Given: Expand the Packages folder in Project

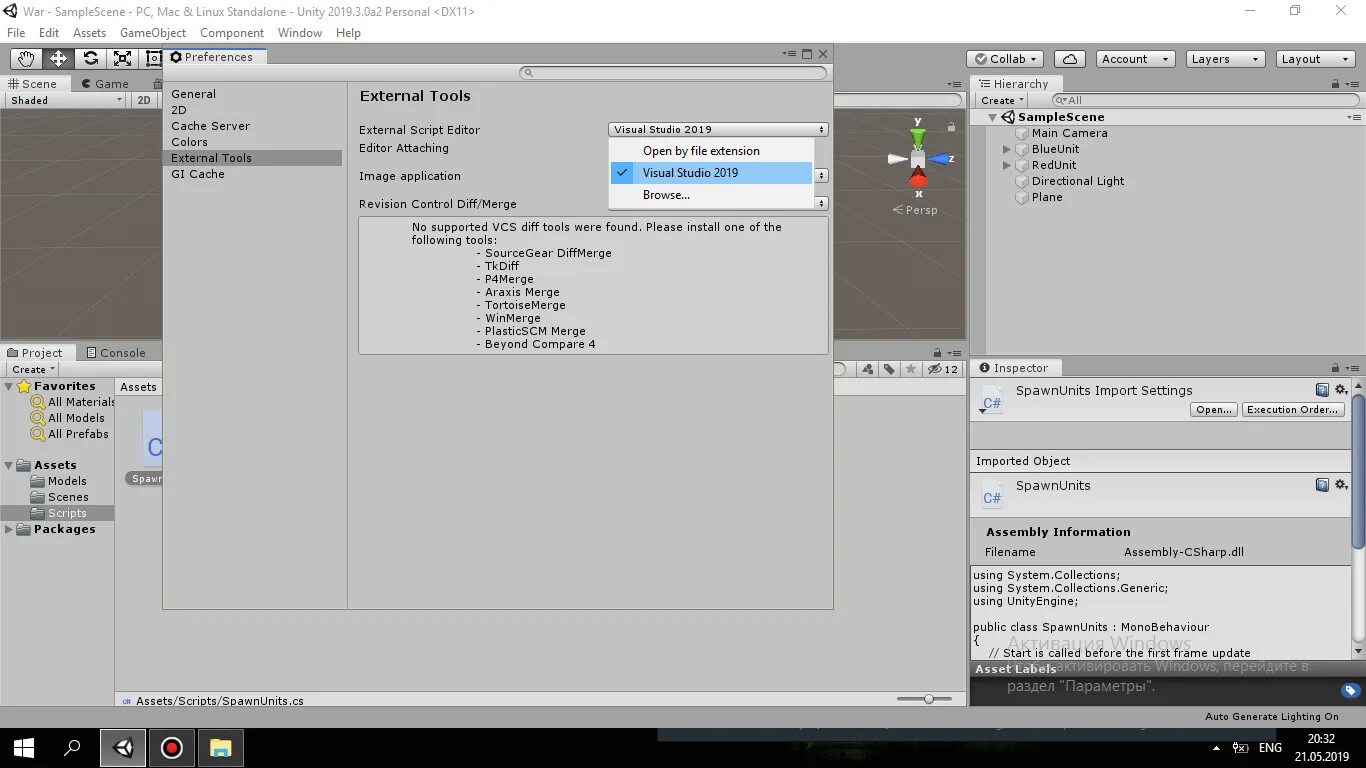Looking at the screenshot, I should [9, 530].
